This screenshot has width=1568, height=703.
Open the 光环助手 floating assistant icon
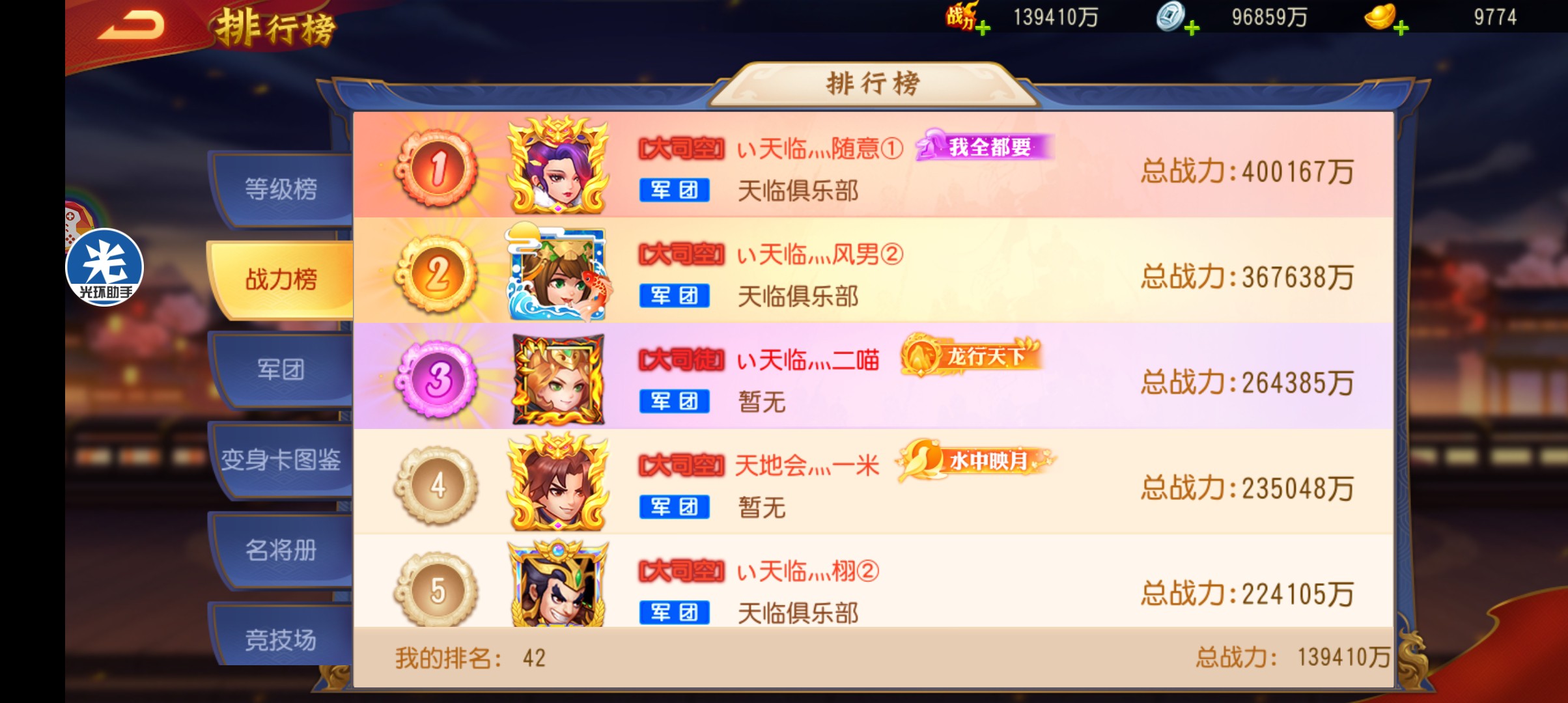point(104,267)
